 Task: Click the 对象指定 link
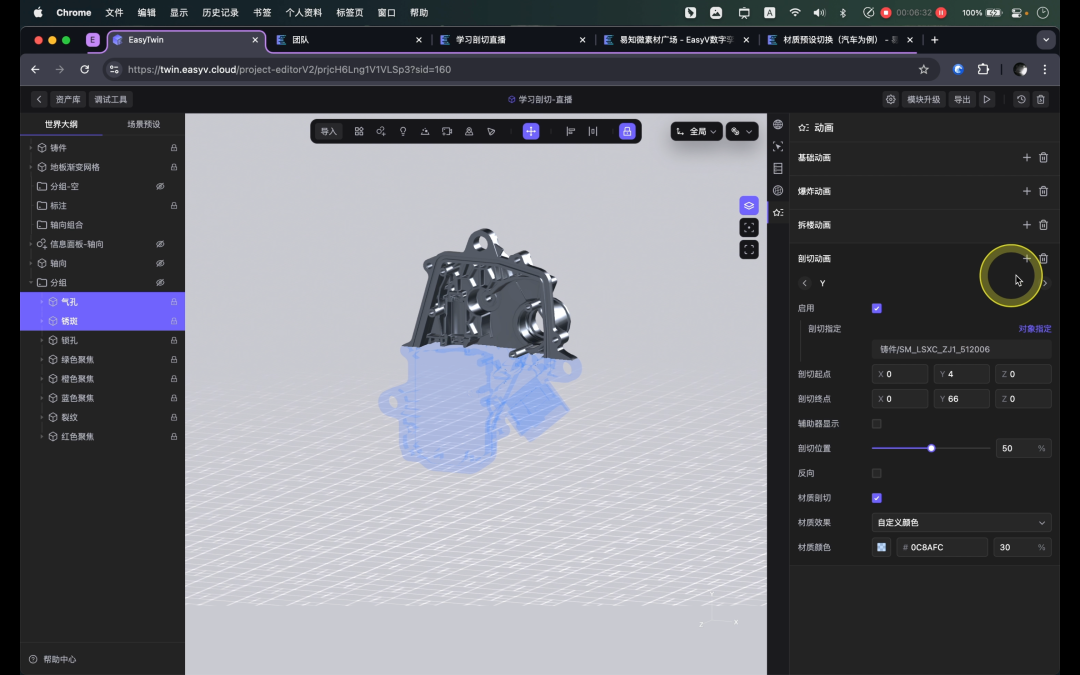tap(1035, 329)
